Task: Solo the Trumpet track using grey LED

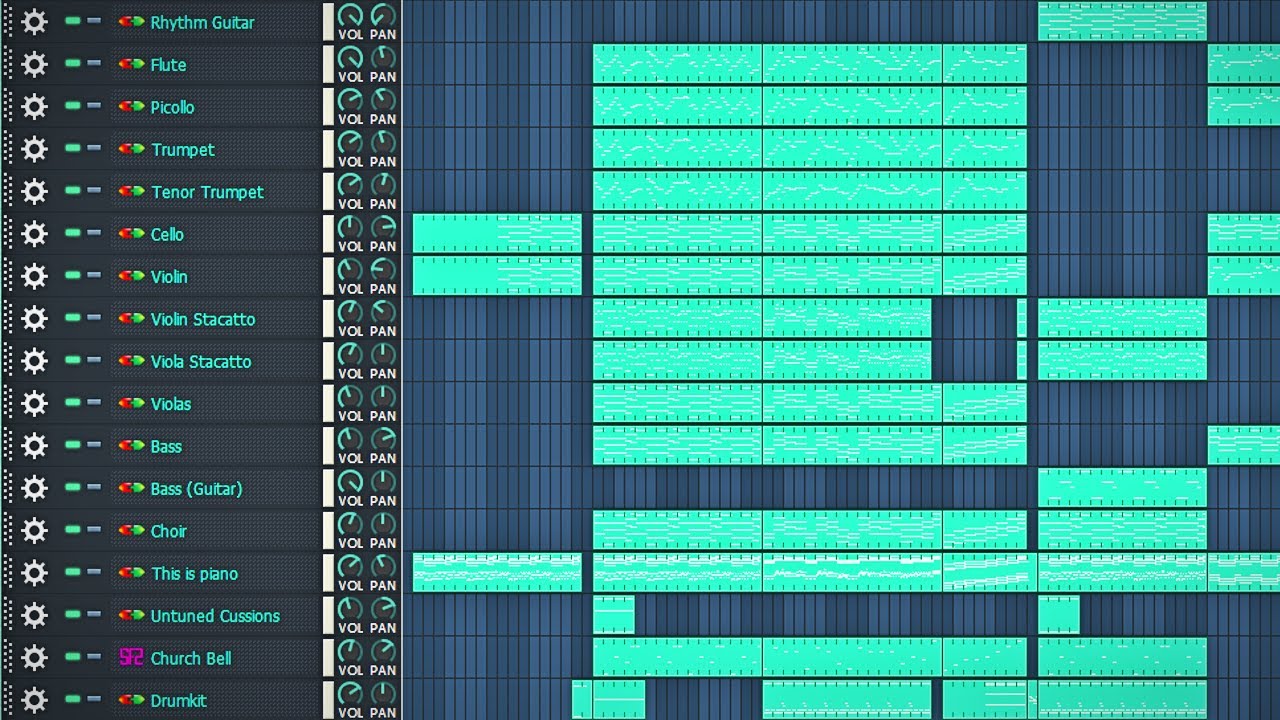Action: [x=94, y=148]
